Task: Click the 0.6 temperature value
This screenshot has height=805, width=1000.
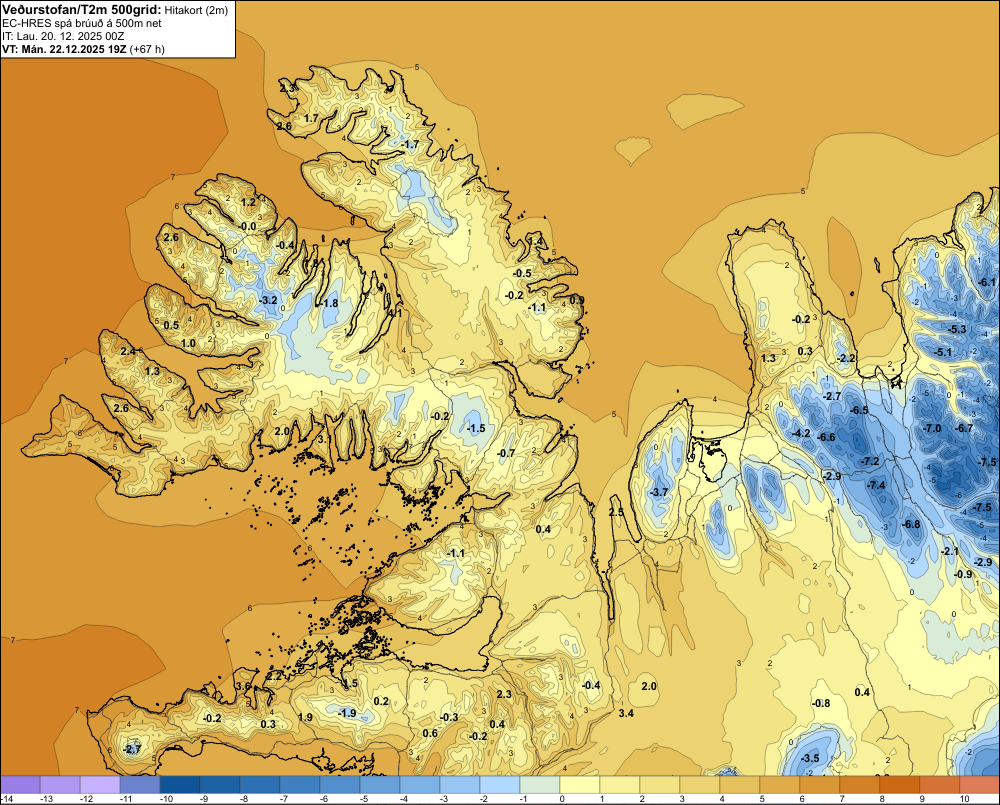Action: 430,733
